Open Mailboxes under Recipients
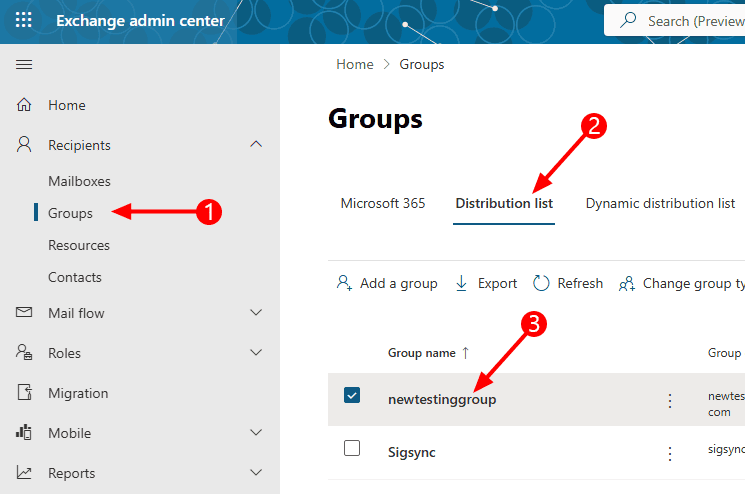The width and height of the screenshot is (745, 494). (79, 181)
